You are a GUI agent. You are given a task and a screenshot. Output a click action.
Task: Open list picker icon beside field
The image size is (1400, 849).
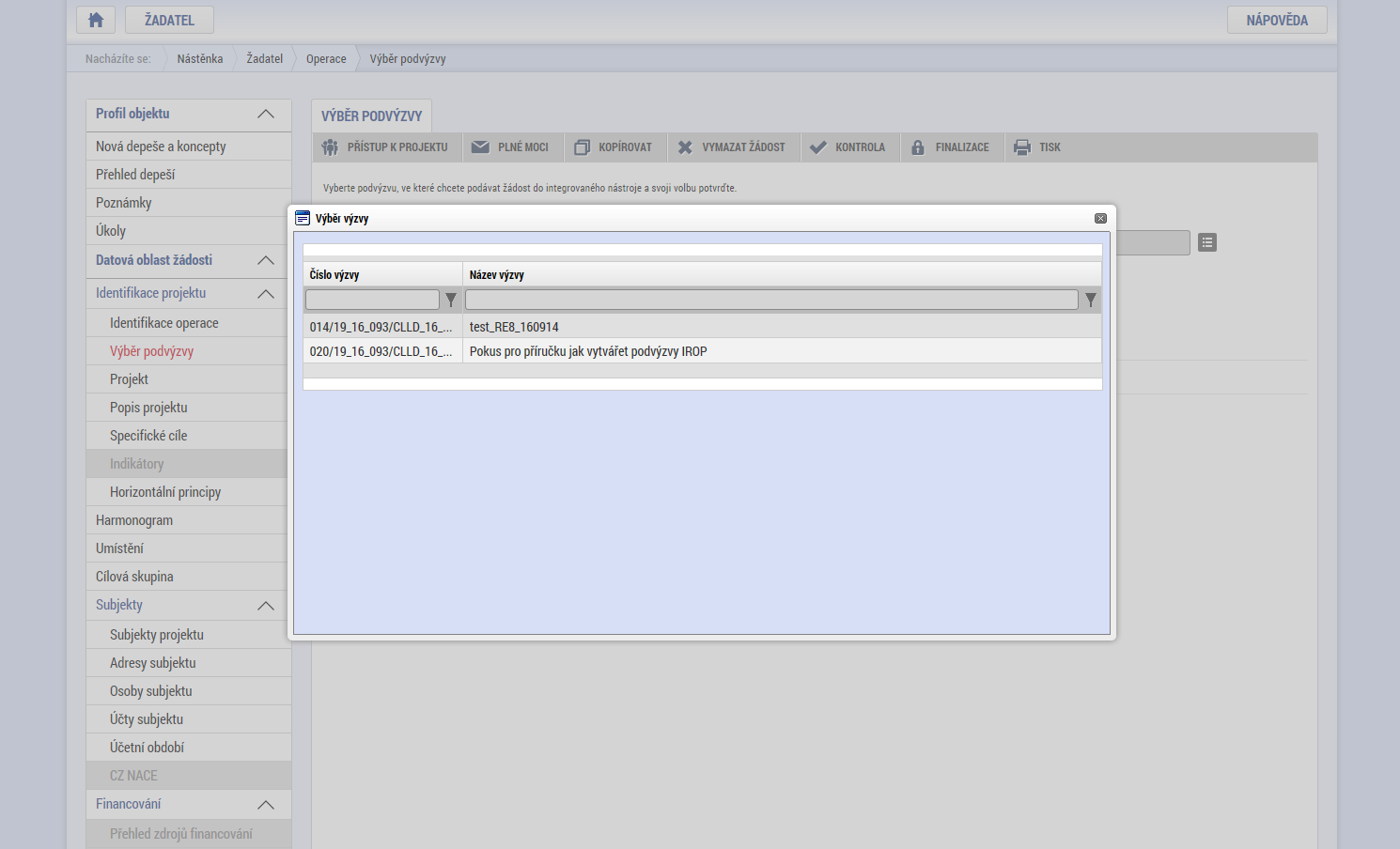pyautogui.click(x=1207, y=242)
